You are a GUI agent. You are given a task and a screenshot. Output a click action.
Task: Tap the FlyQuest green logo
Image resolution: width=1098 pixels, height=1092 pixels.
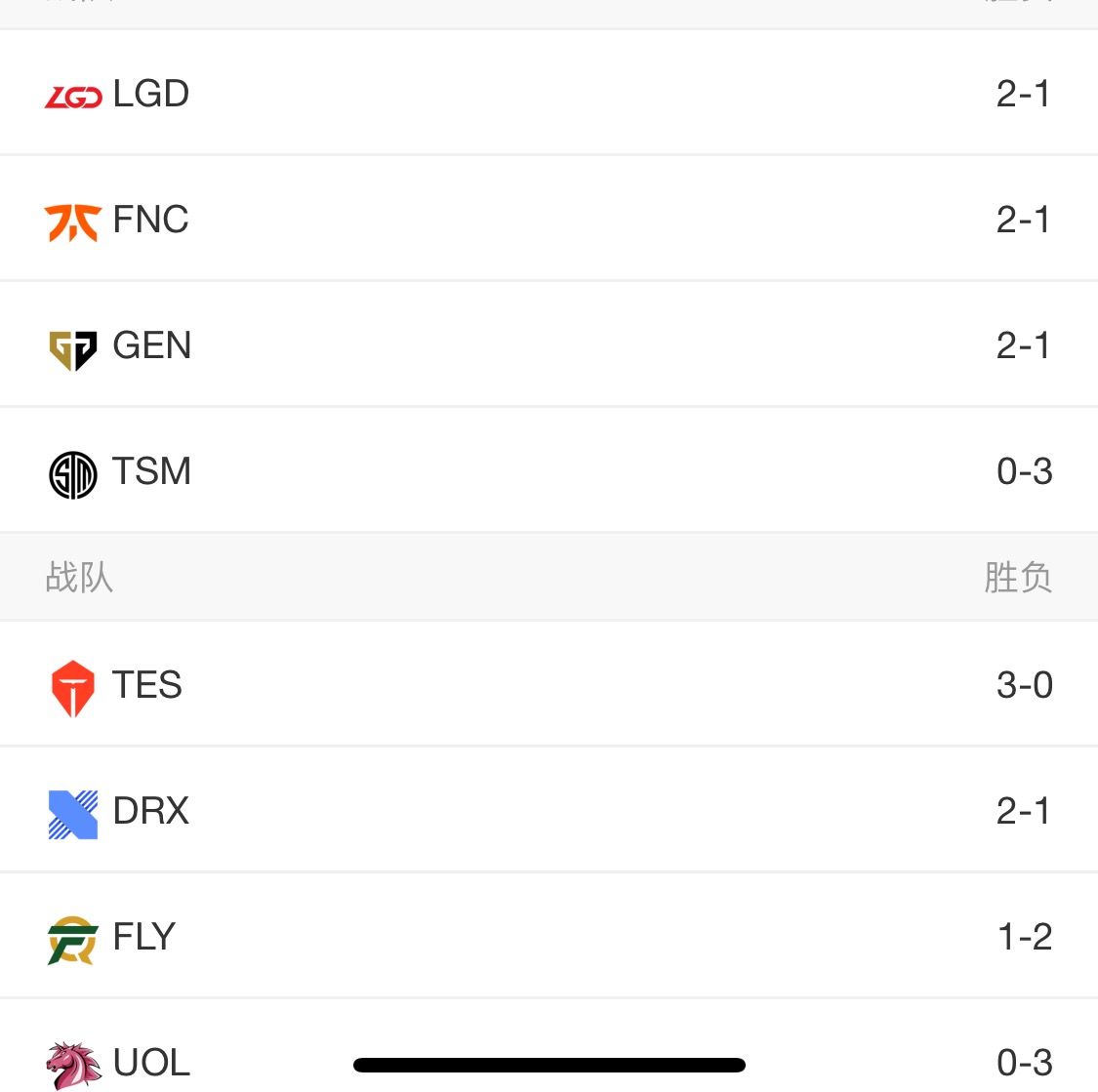[x=73, y=940]
